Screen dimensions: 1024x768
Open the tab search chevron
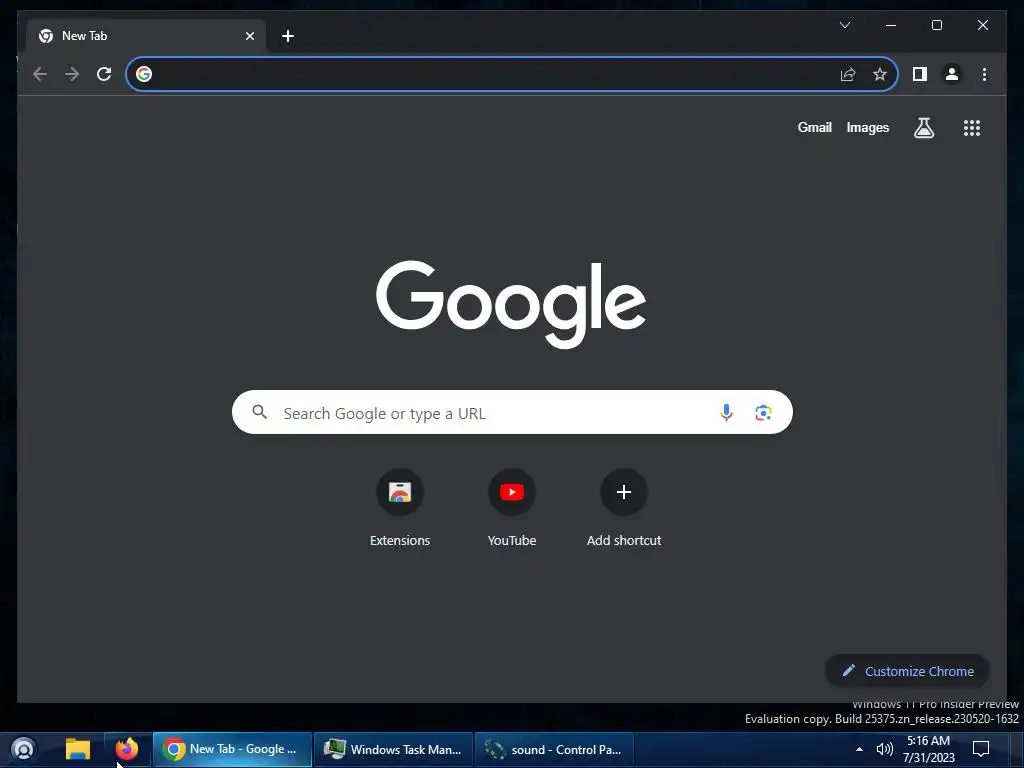[844, 25]
